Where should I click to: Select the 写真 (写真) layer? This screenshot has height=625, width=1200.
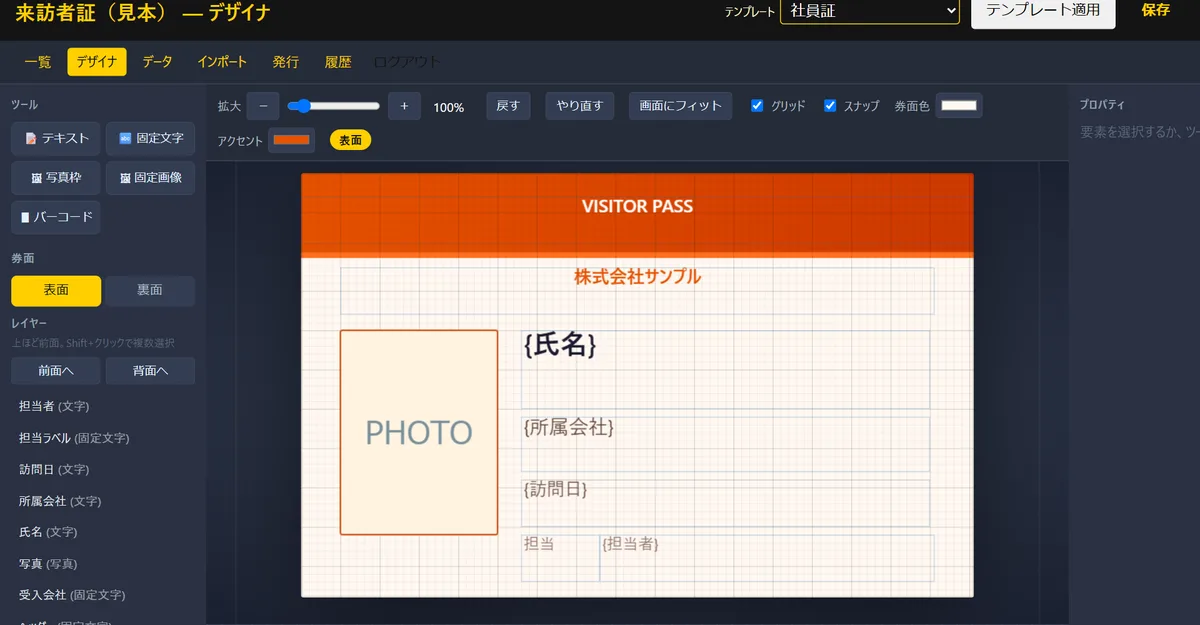(x=103, y=564)
